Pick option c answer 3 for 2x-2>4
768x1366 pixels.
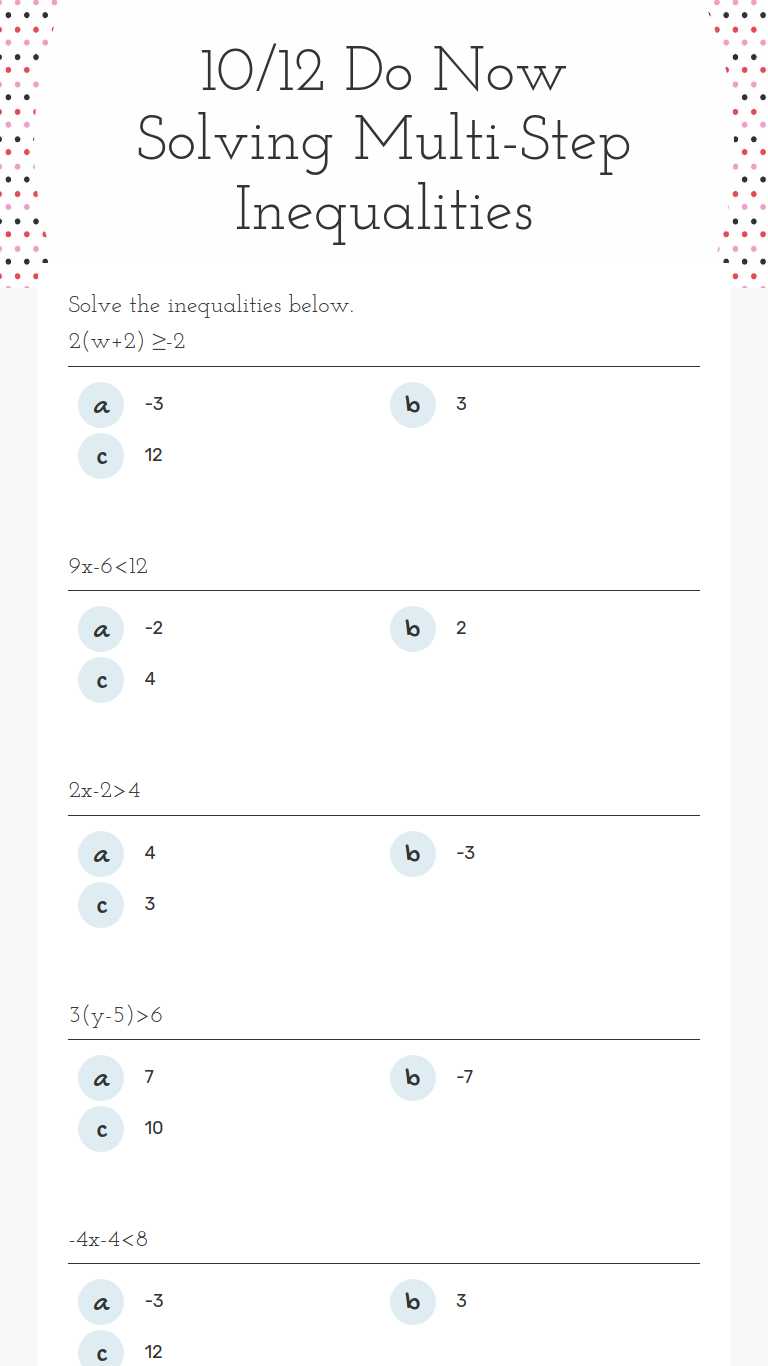[x=101, y=905]
